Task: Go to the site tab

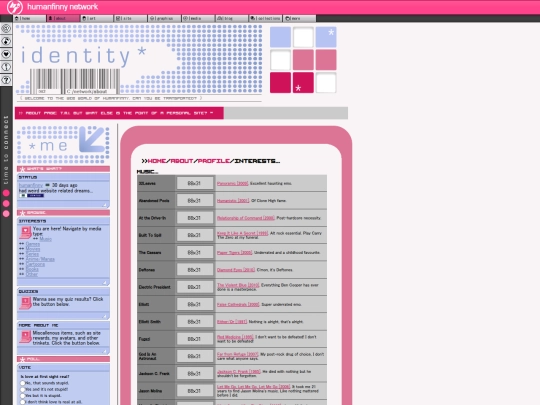Action: click(131, 18)
